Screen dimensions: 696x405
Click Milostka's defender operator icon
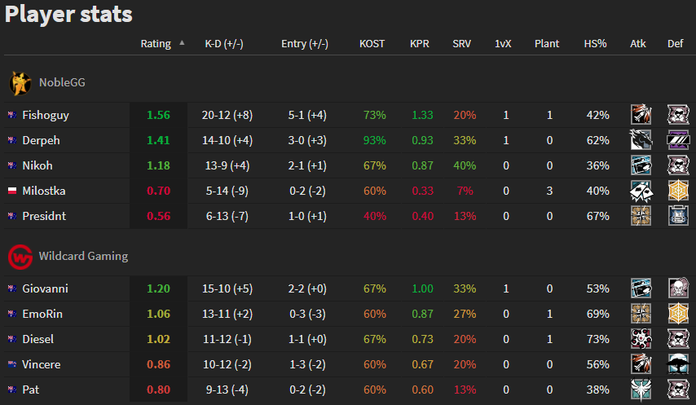678,191
